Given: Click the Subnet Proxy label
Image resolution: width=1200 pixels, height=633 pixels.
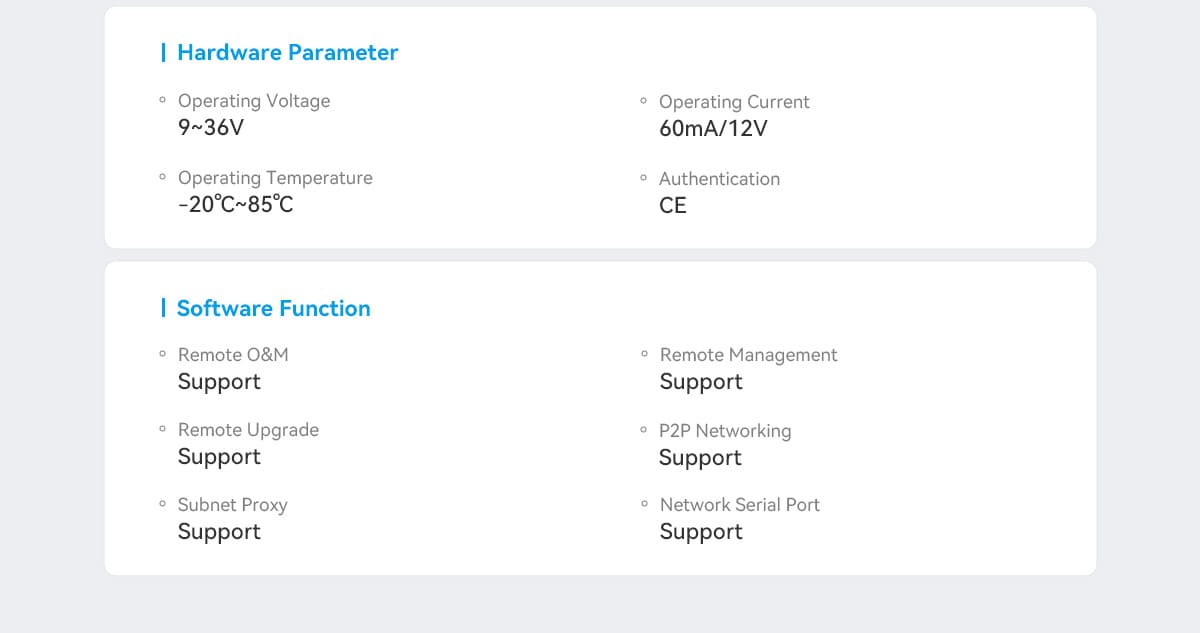Looking at the screenshot, I should coord(232,505).
